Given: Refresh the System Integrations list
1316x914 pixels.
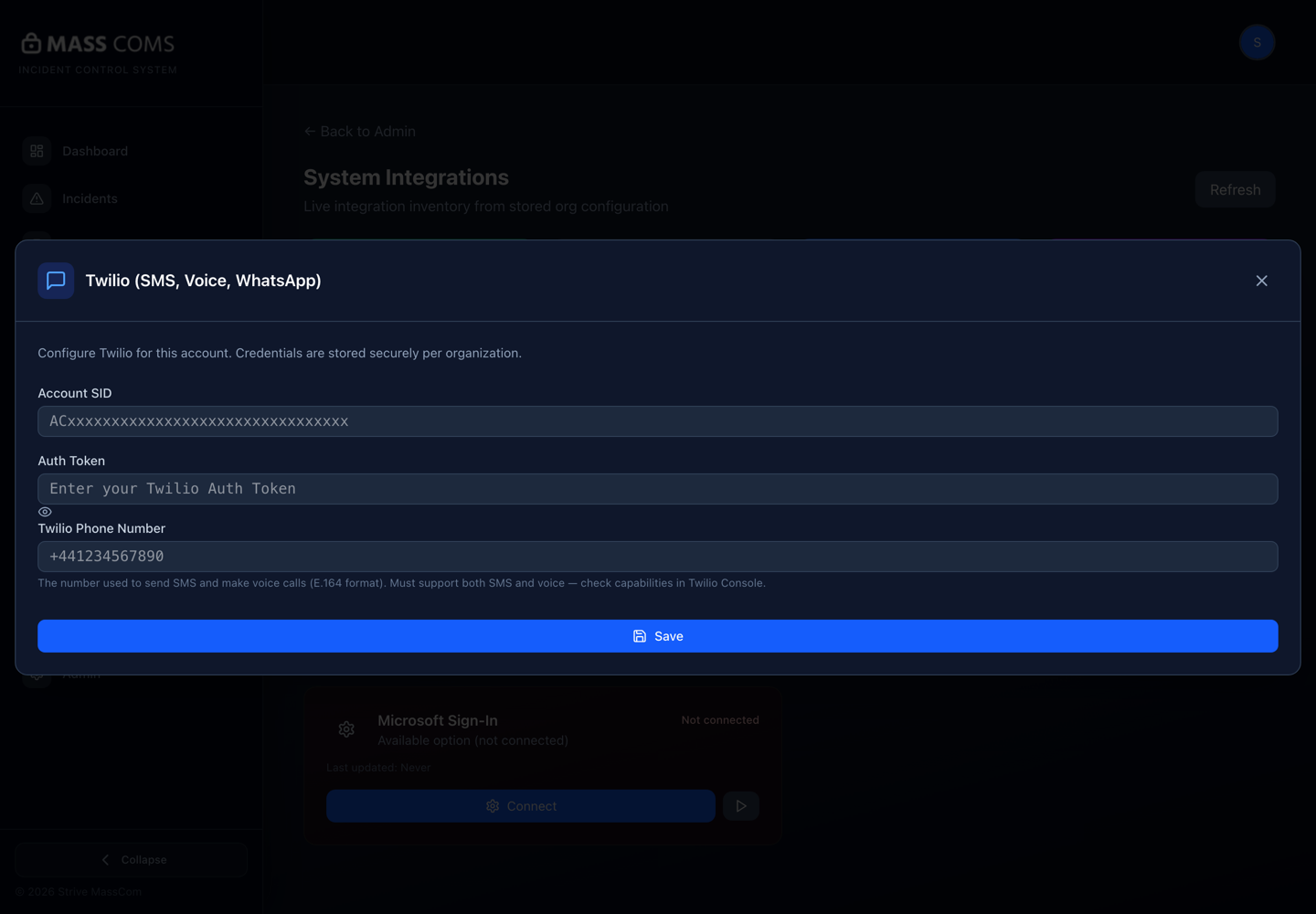Looking at the screenshot, I should pyautogui.click(x=1235, y=189).
